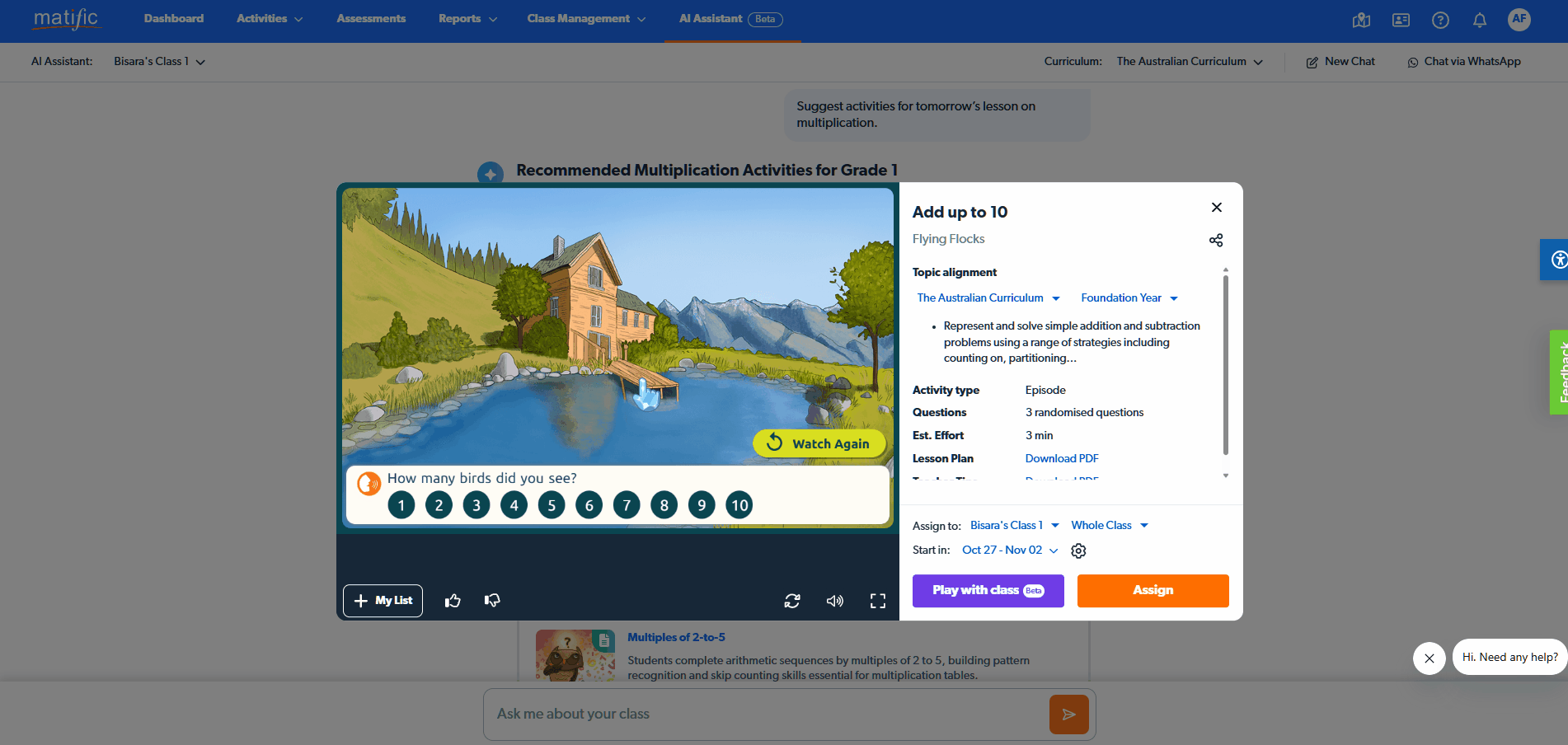Image resolution: width=1568 pixels, height=745 pixels.
Task: Select answer number 10
Action: [x=739, y=505]
